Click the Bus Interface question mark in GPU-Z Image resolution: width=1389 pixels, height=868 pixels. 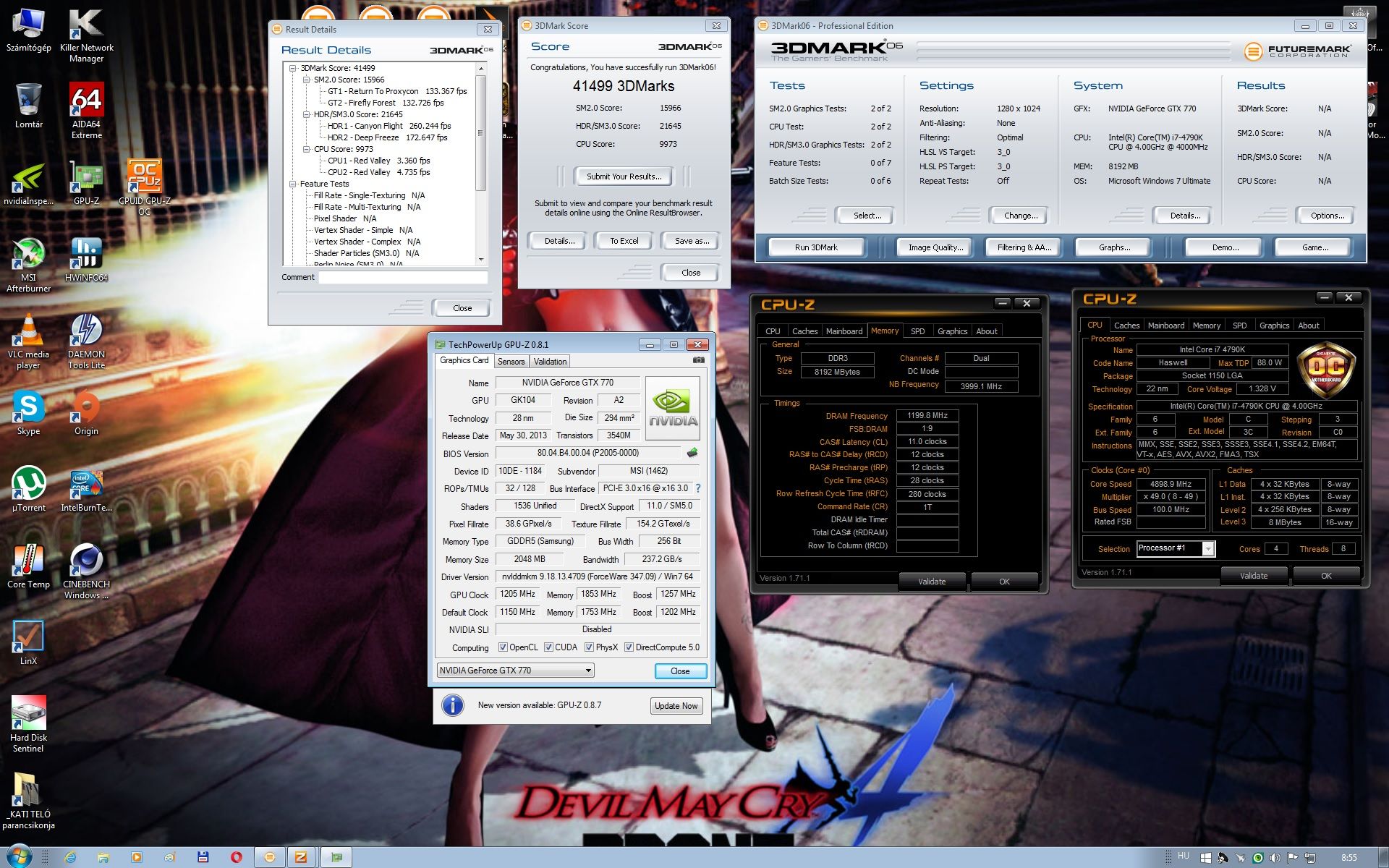[x=698, y=488]
